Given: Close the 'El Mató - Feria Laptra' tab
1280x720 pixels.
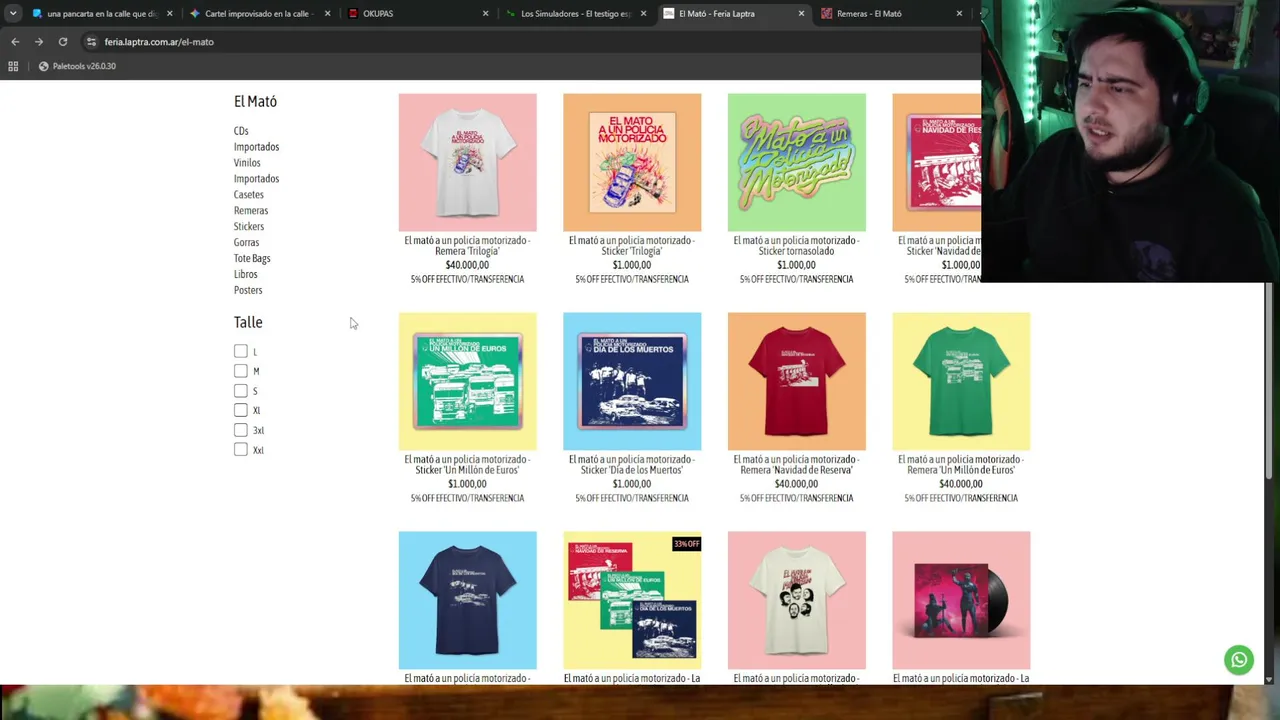Looking at the screenshot, I should [801, 14].
